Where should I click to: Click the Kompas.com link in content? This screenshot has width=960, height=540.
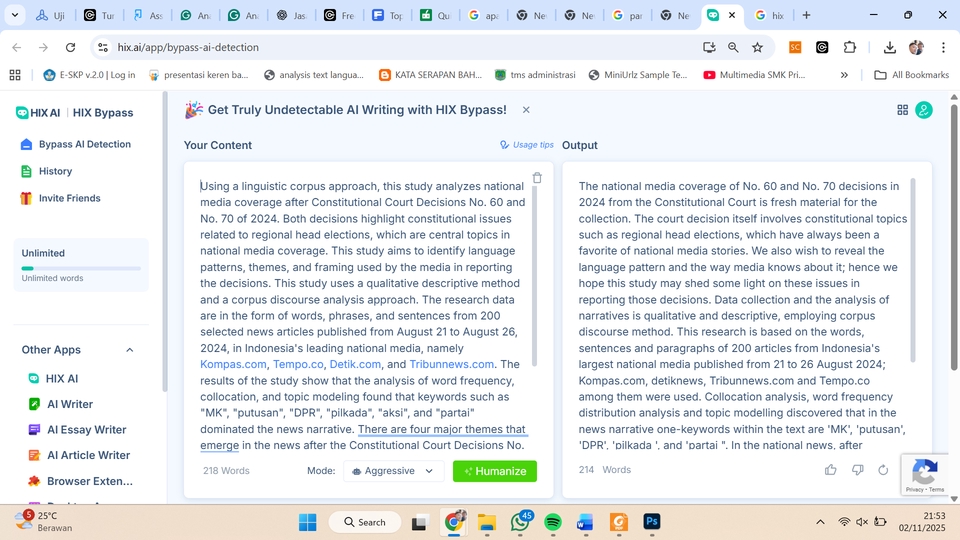[x=233, y=364]
